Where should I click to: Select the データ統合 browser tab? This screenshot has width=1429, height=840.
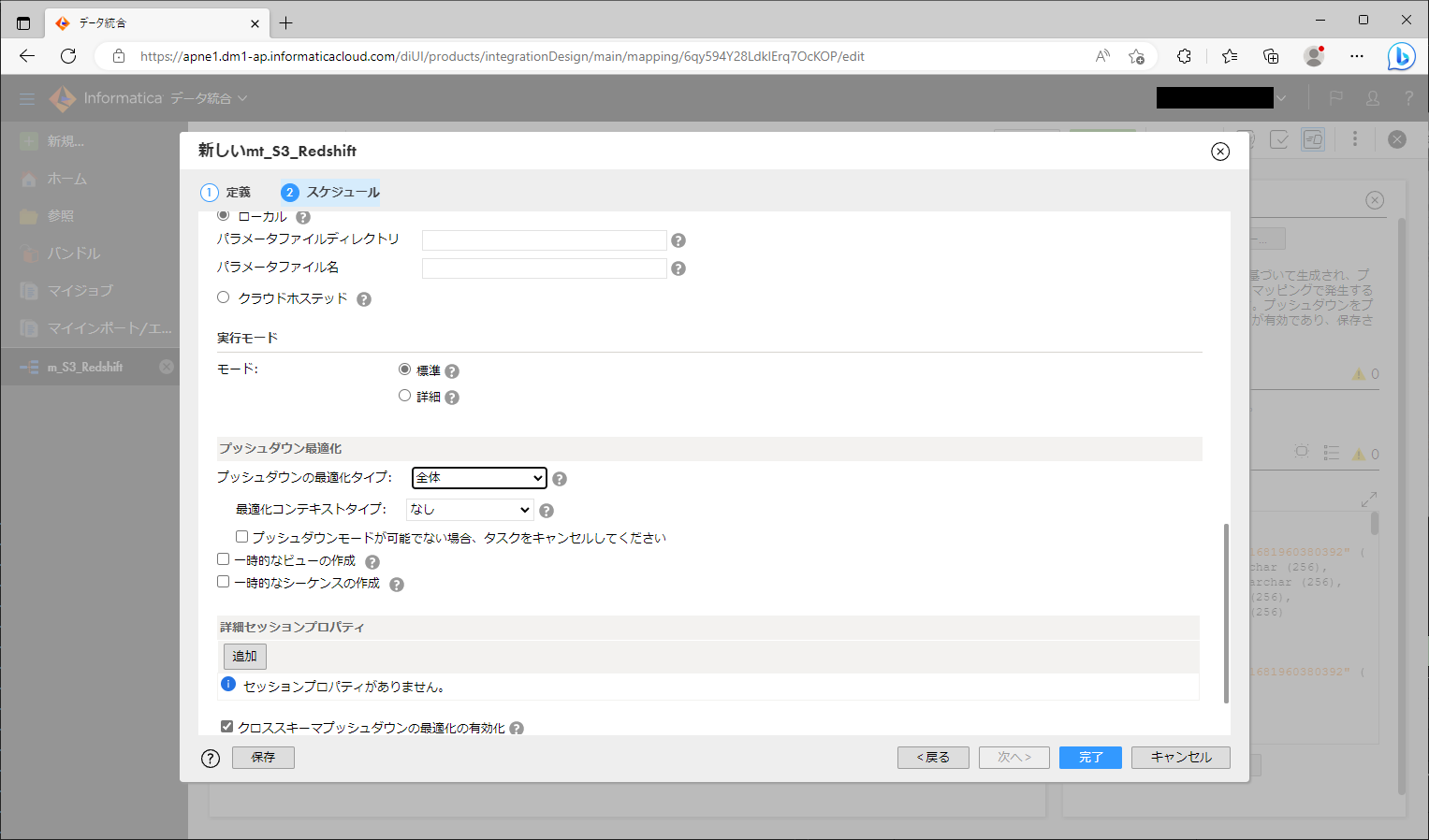pos(150,22)
